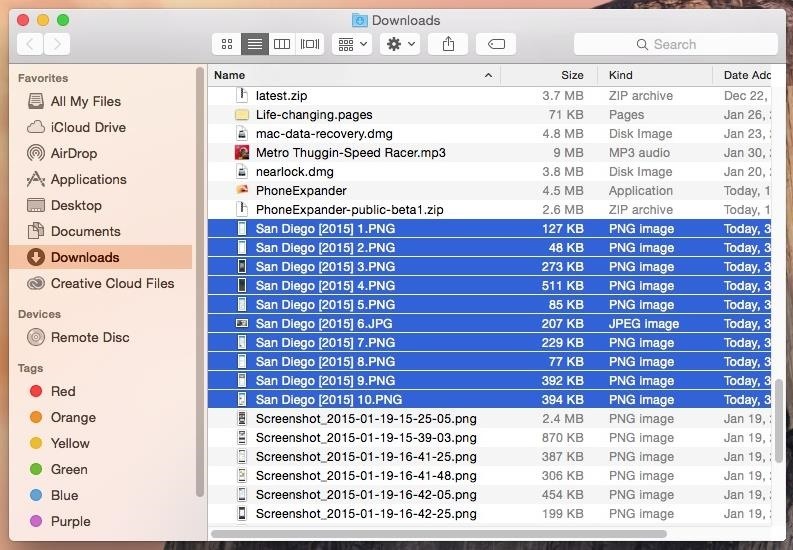Select the latest.zip file
The width and height of the screenshot is (793, 550).
coord(490,96)
